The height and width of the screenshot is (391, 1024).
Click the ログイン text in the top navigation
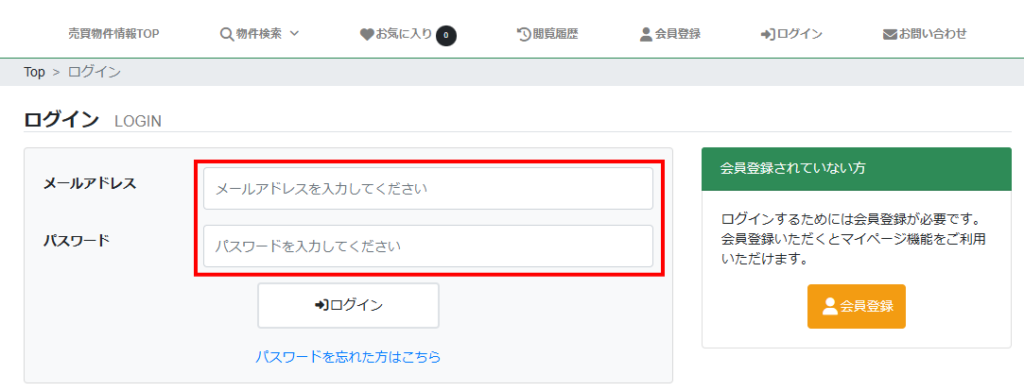799,34
